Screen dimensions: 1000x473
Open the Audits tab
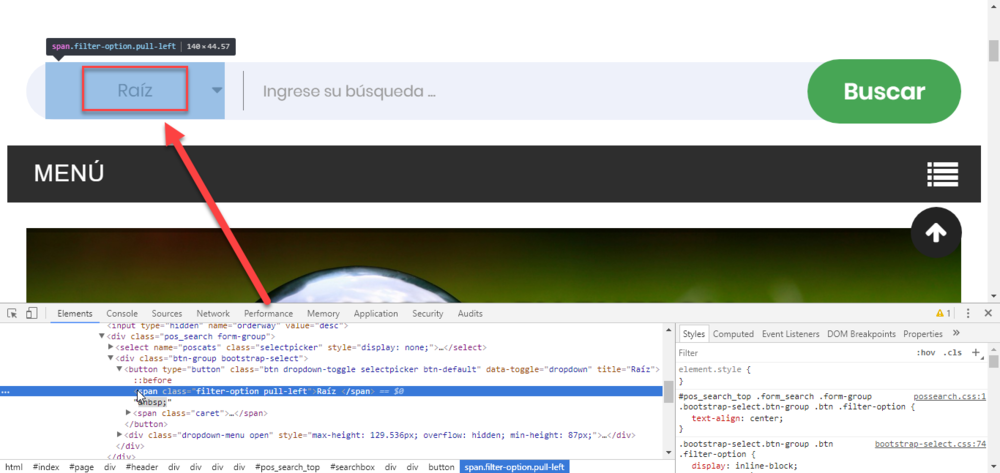click(470, 314)
